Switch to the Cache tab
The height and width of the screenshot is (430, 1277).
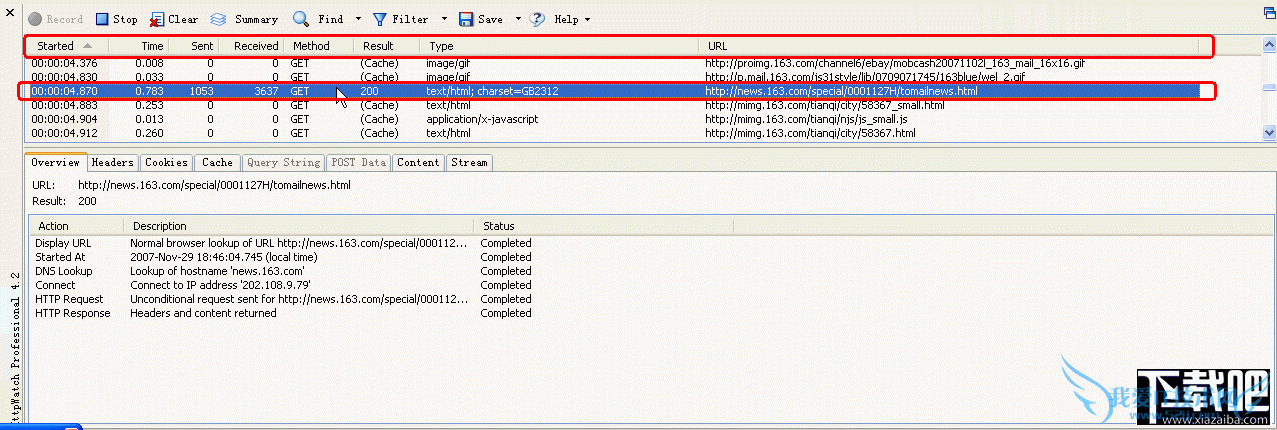pos(217,162)
